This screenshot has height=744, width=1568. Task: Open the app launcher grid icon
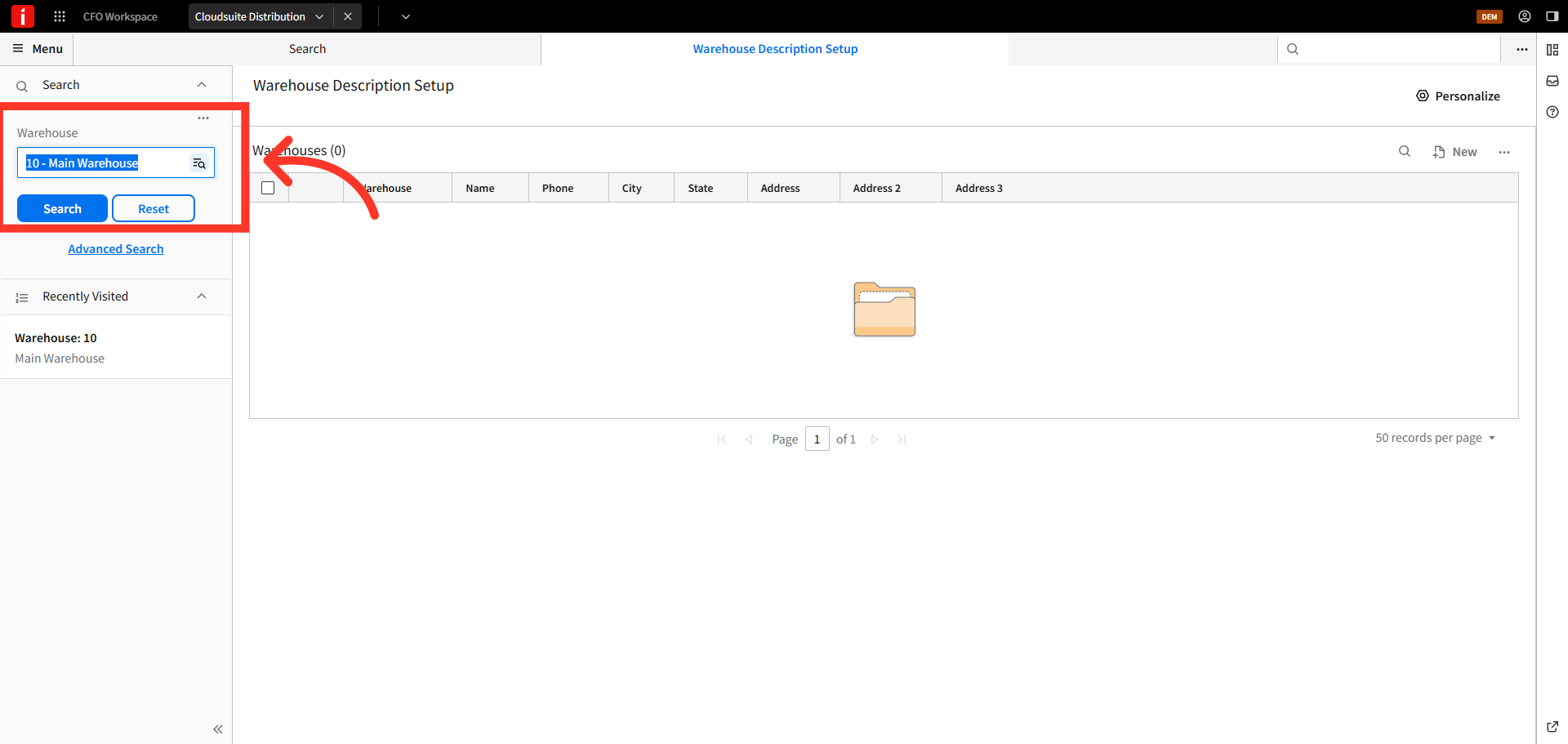(x=60, y=16)
